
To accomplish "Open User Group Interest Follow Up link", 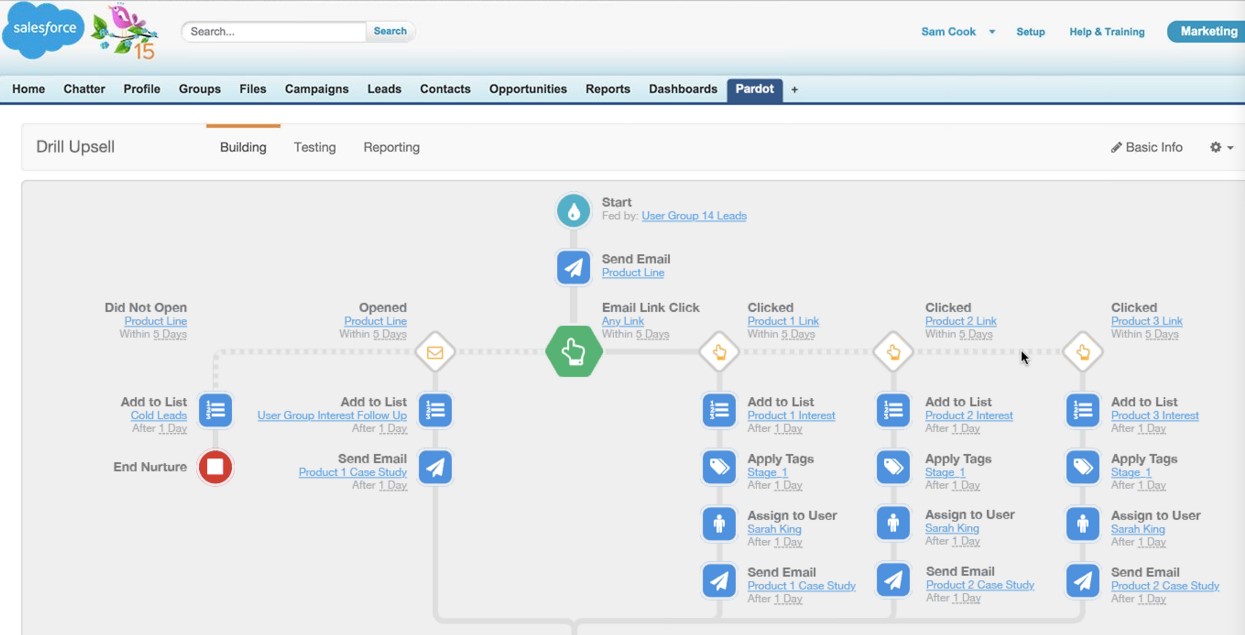I will (x=332, y=415).
